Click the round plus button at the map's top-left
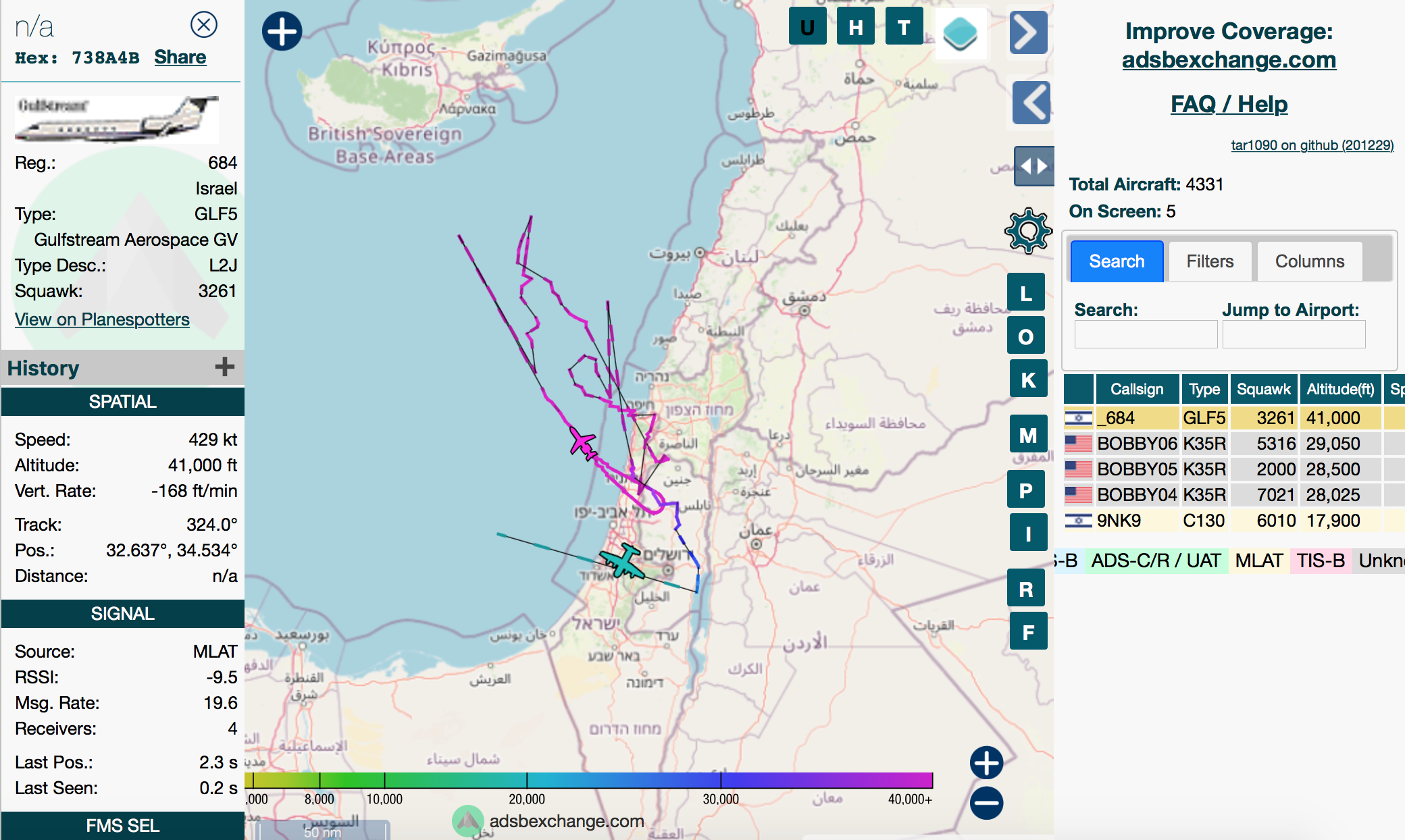 pos(282,31)
